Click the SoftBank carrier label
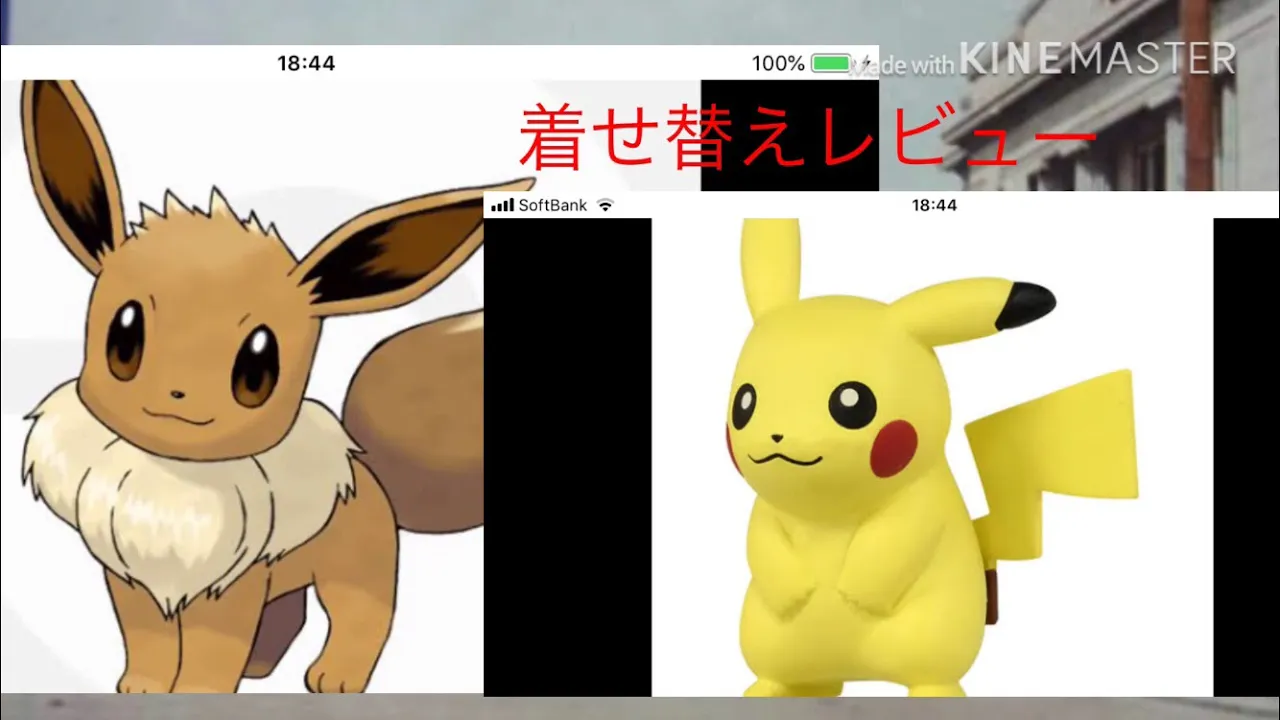 (553, 205)
